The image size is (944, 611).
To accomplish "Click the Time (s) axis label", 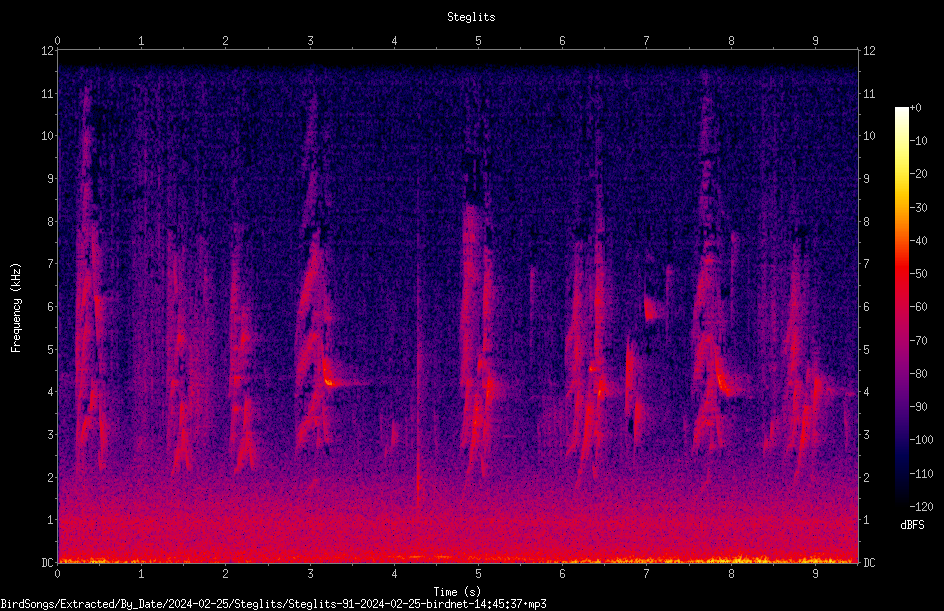I will [457, 591].
